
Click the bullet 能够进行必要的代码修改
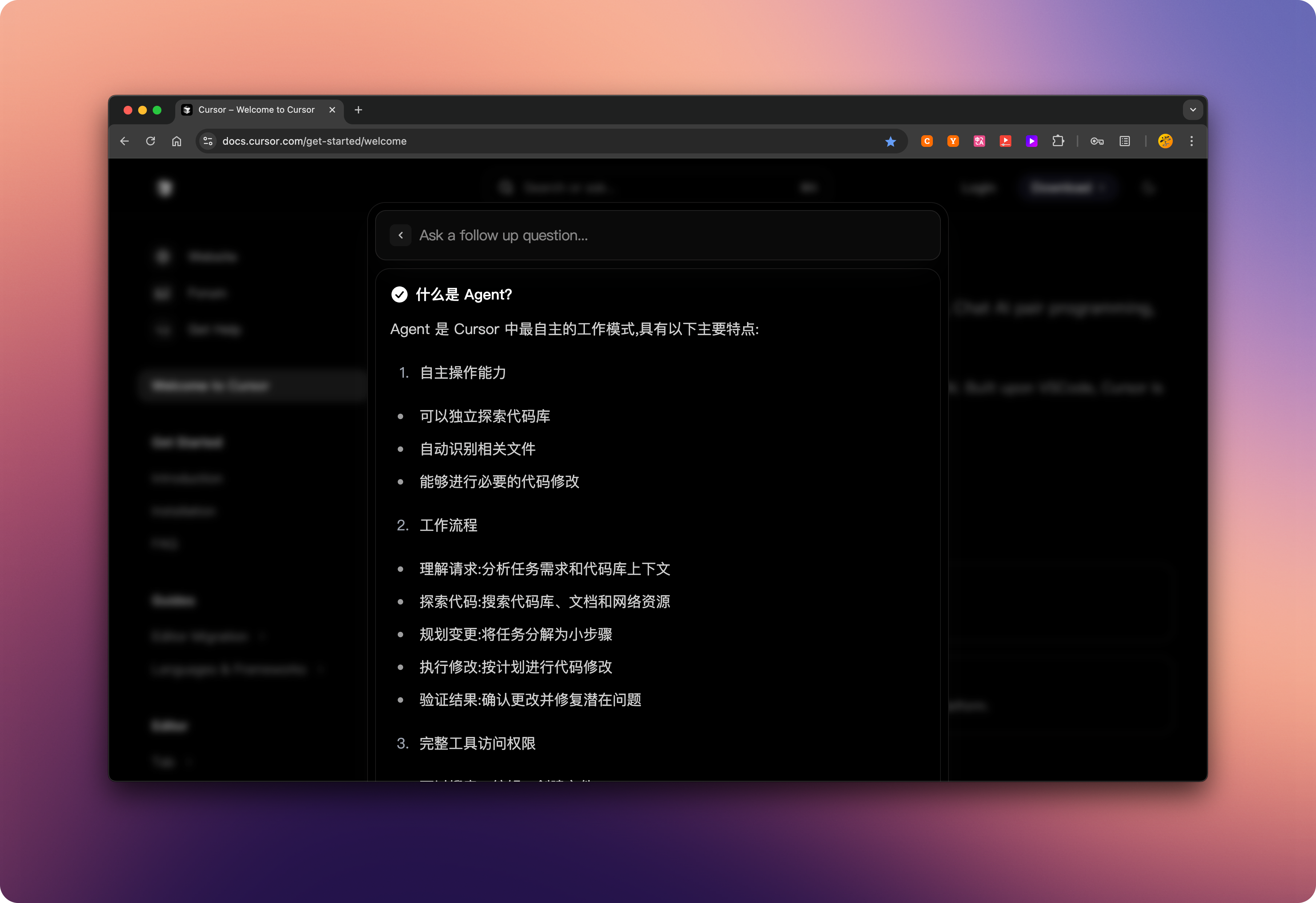click(499, 482)
